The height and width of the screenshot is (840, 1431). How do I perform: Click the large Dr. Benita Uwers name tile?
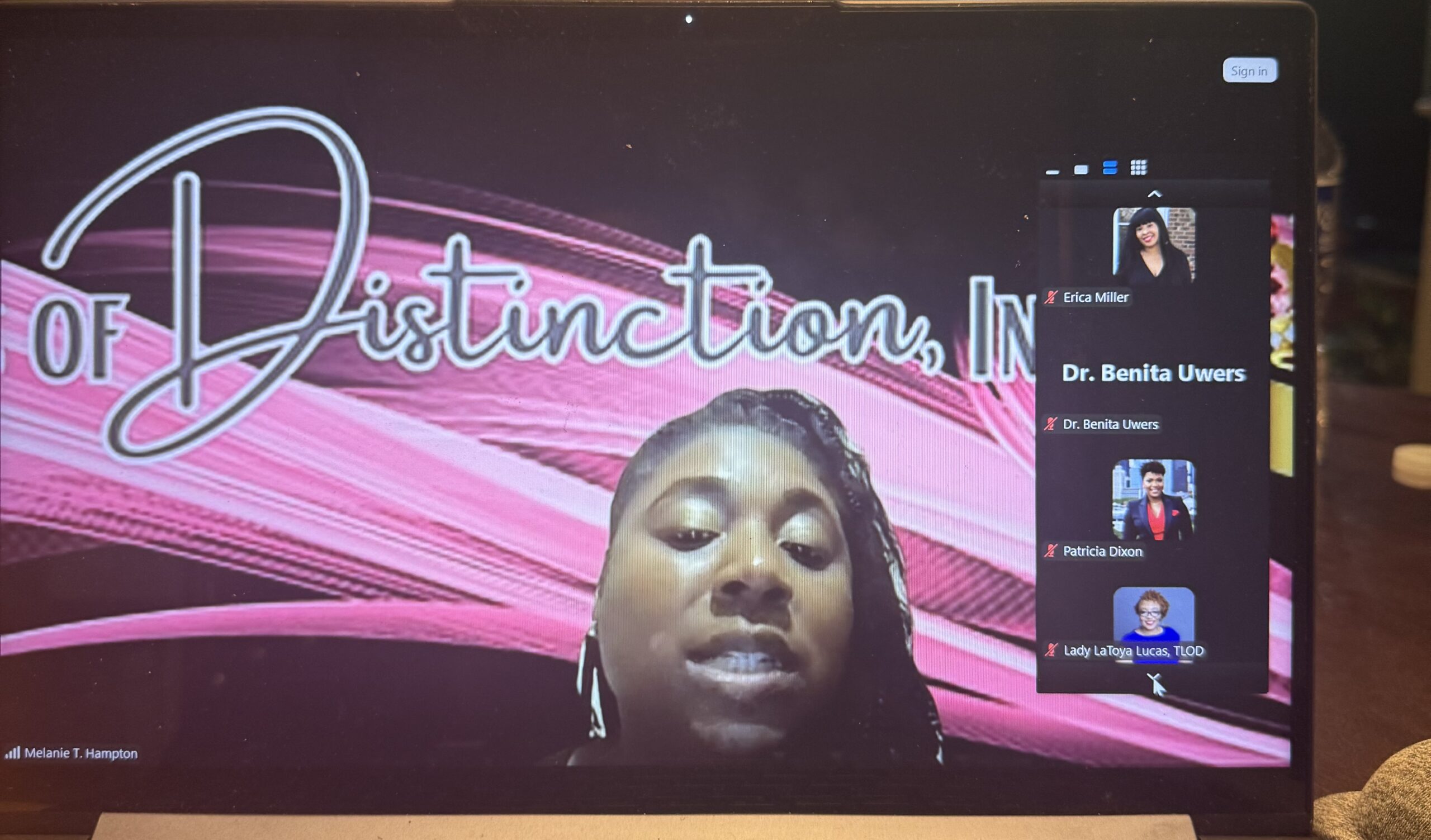(x=1153, y=373)
